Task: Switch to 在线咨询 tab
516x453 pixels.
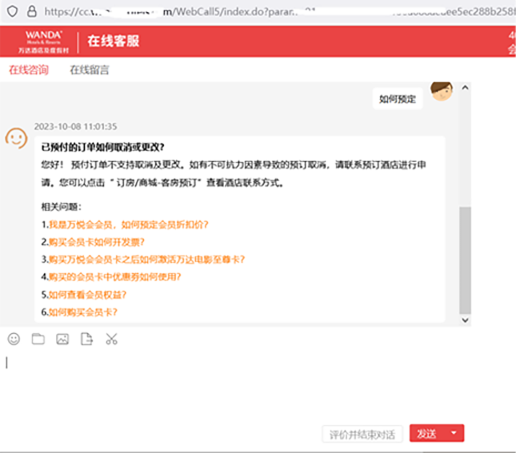Action: point(29,70)
